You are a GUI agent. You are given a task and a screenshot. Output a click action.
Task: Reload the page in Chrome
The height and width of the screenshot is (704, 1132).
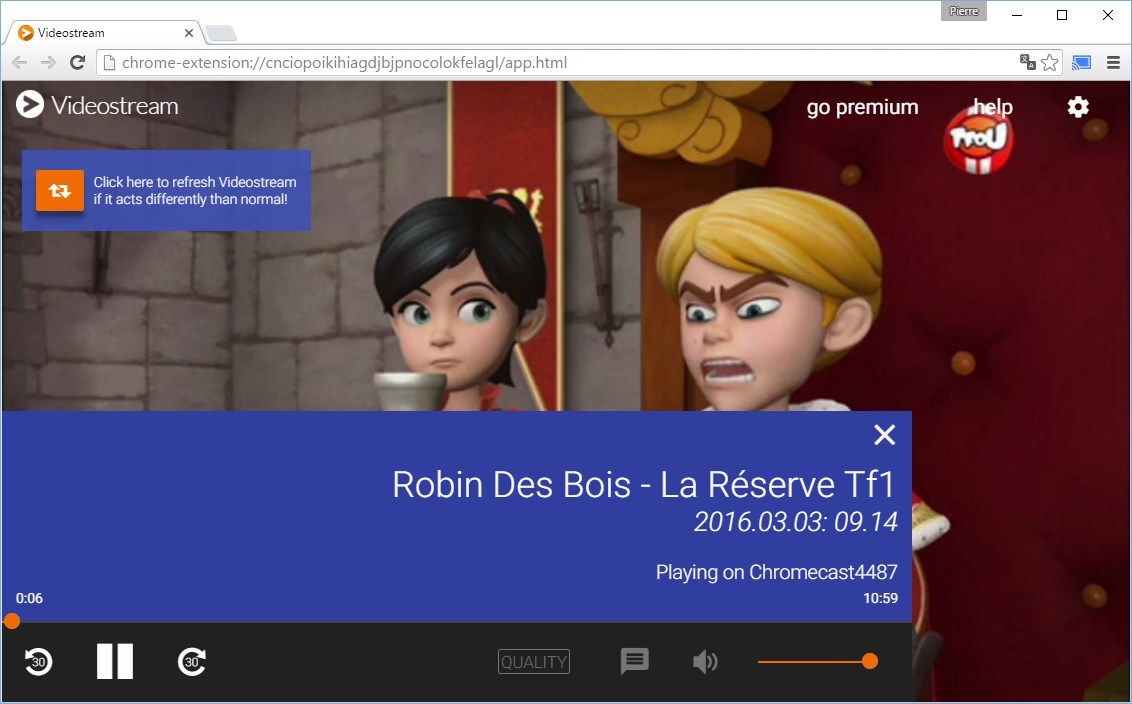77,63
